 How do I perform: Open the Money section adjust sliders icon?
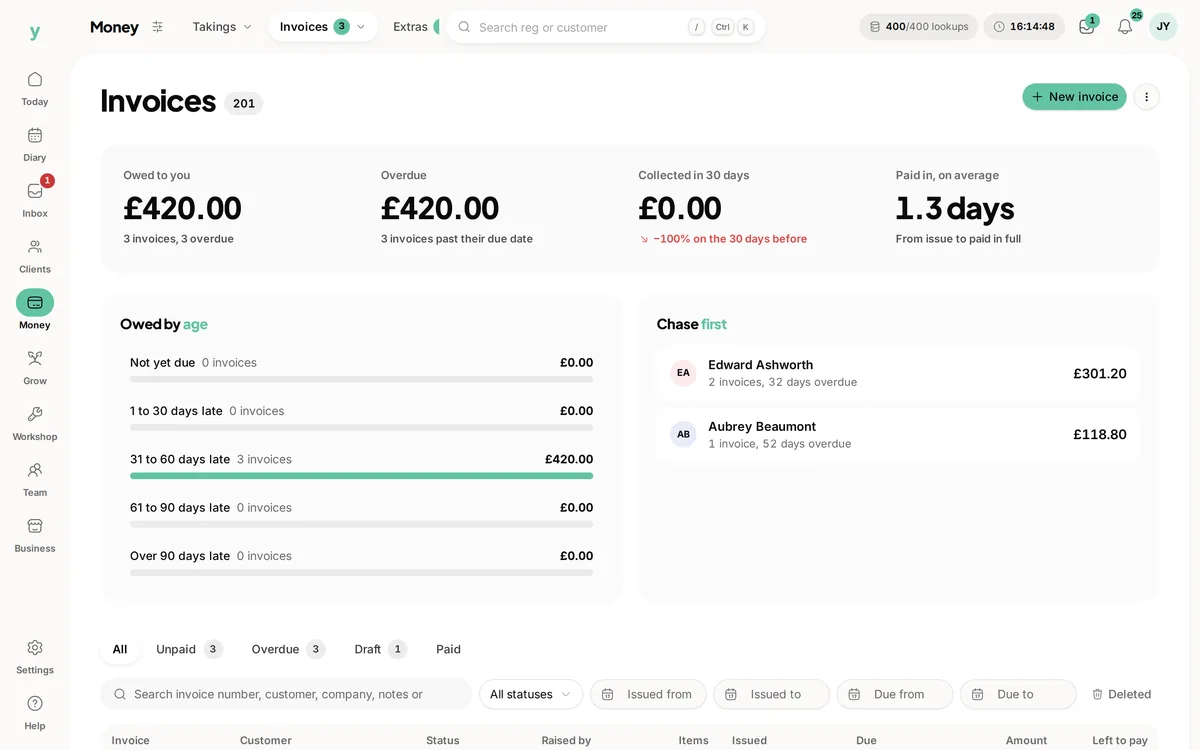click(157, 27)
